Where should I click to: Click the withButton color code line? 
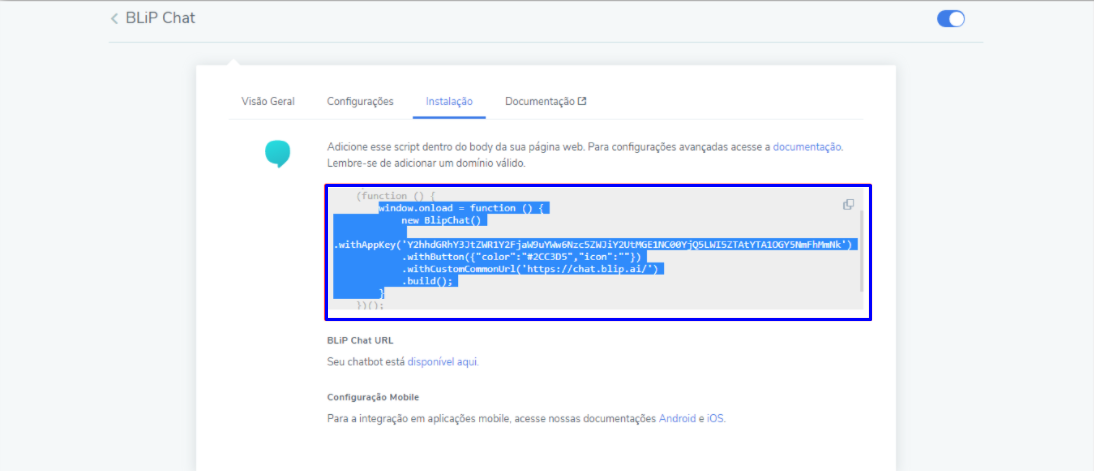pyautogui.click(x=521, y=257)
